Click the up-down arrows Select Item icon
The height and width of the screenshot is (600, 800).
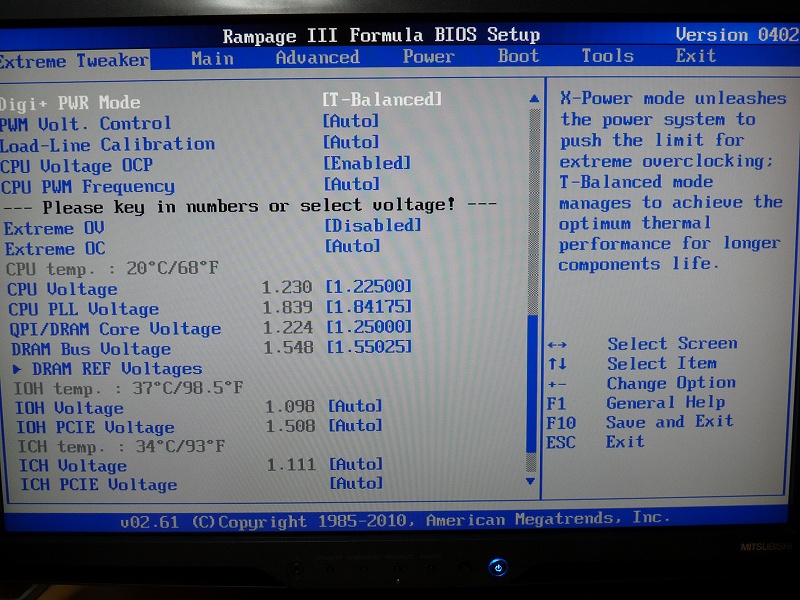point(557,364)
